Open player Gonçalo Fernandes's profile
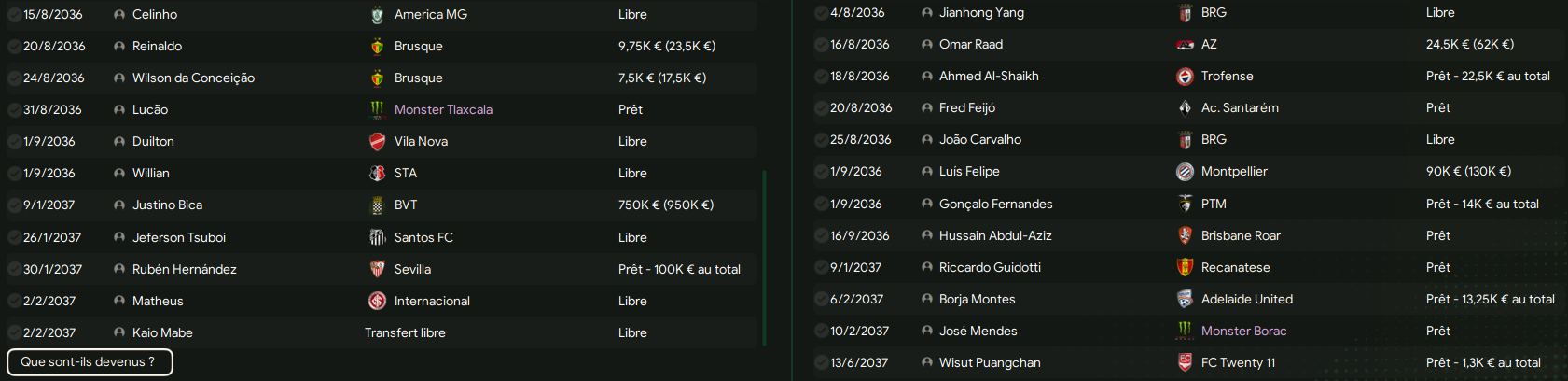This screenshot has width=1568, height=381. (995, 204)
